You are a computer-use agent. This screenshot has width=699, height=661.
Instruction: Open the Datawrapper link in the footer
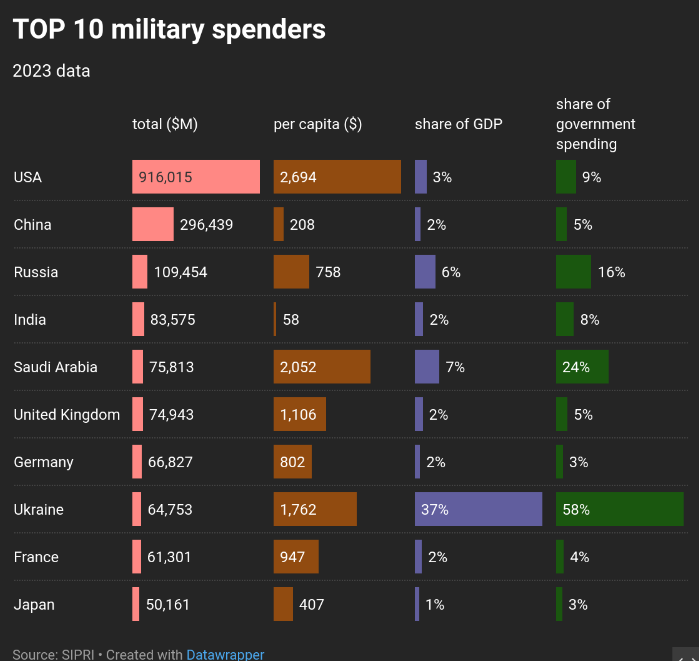225,655
